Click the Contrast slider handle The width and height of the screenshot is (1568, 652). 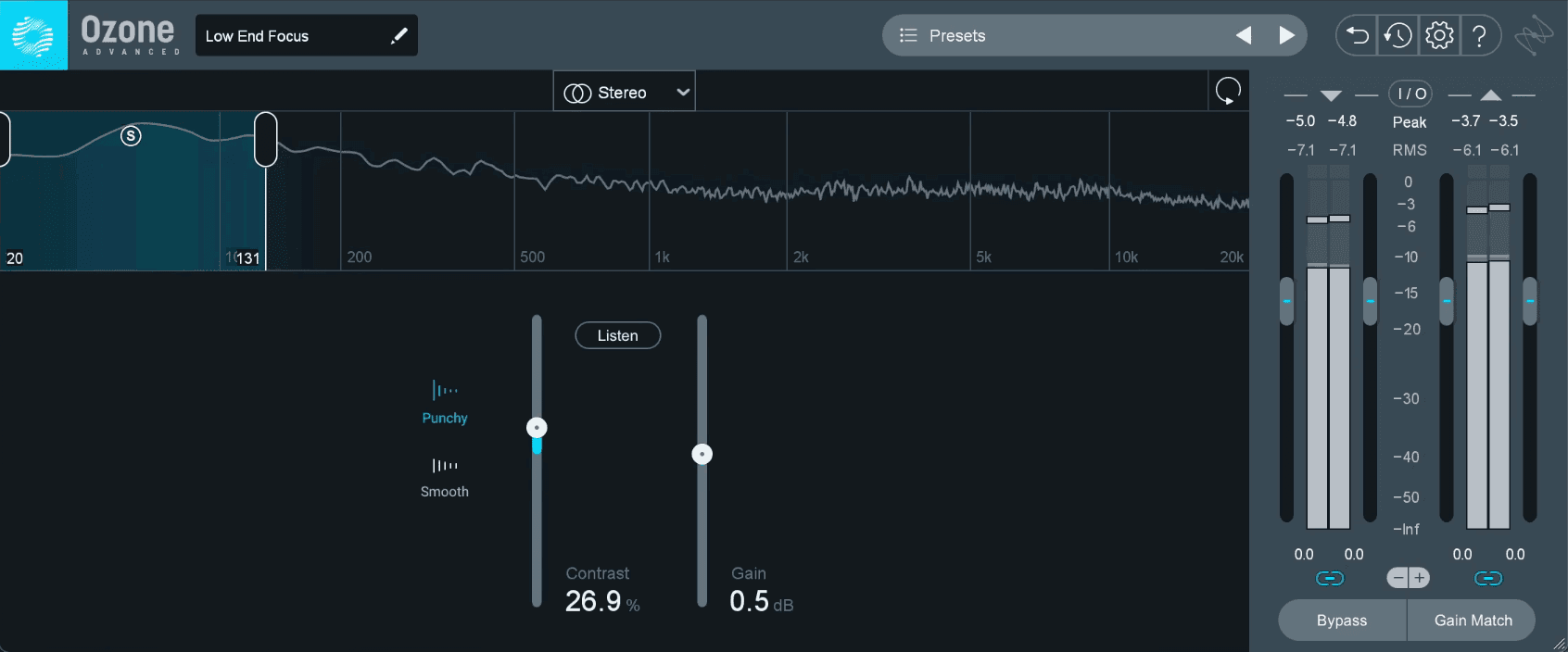[x=537, y=427]
